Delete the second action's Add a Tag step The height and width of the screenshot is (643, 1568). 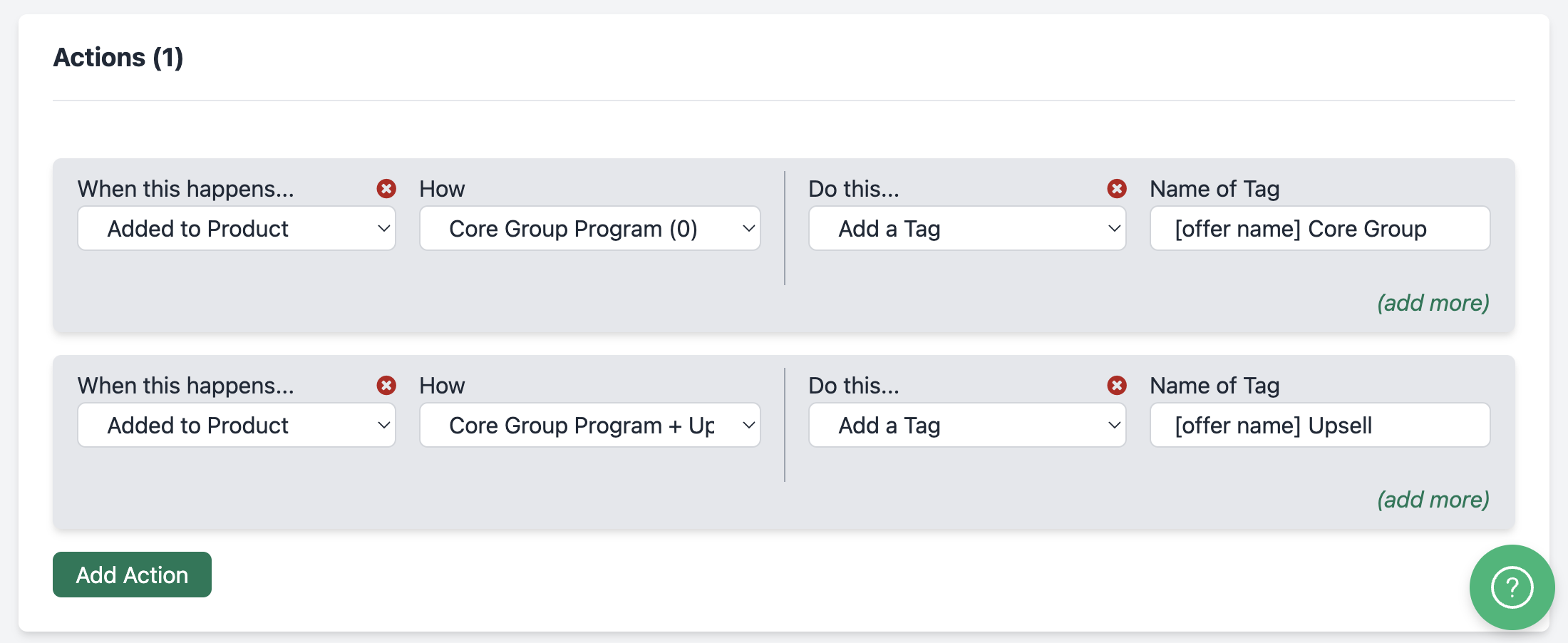pos(1117,386)
